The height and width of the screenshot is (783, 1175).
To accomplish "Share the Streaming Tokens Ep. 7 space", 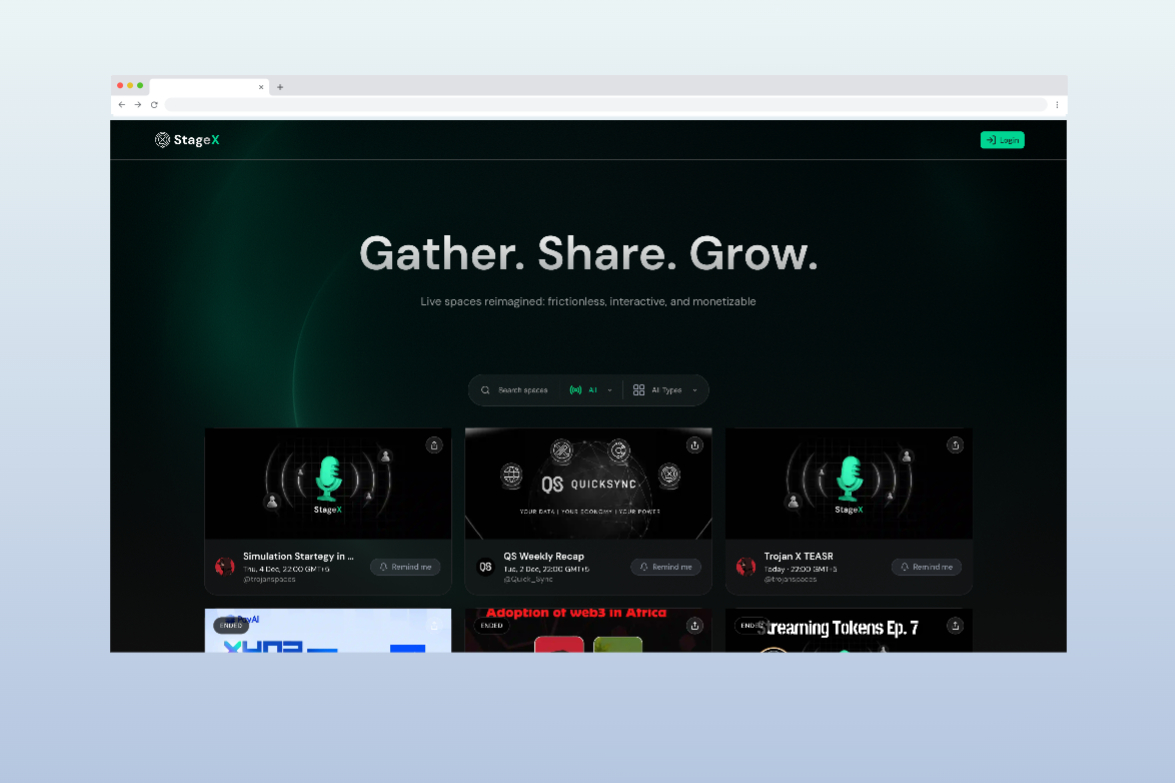I will (x=955, y=626).
